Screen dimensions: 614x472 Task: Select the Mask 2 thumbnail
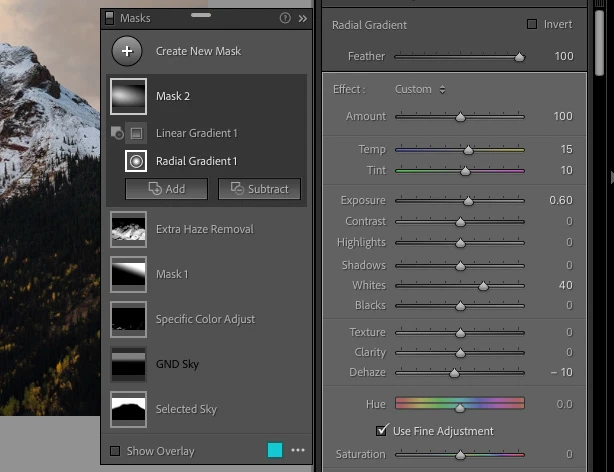(x=128, y=96)
